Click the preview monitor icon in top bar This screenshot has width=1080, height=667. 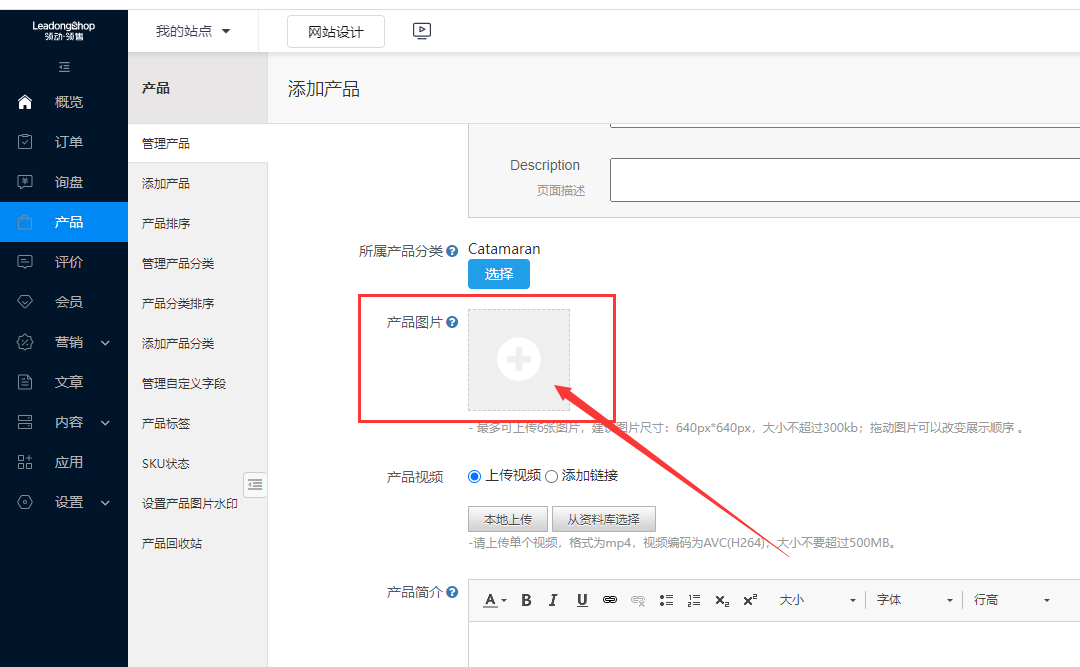coord(422,31)
